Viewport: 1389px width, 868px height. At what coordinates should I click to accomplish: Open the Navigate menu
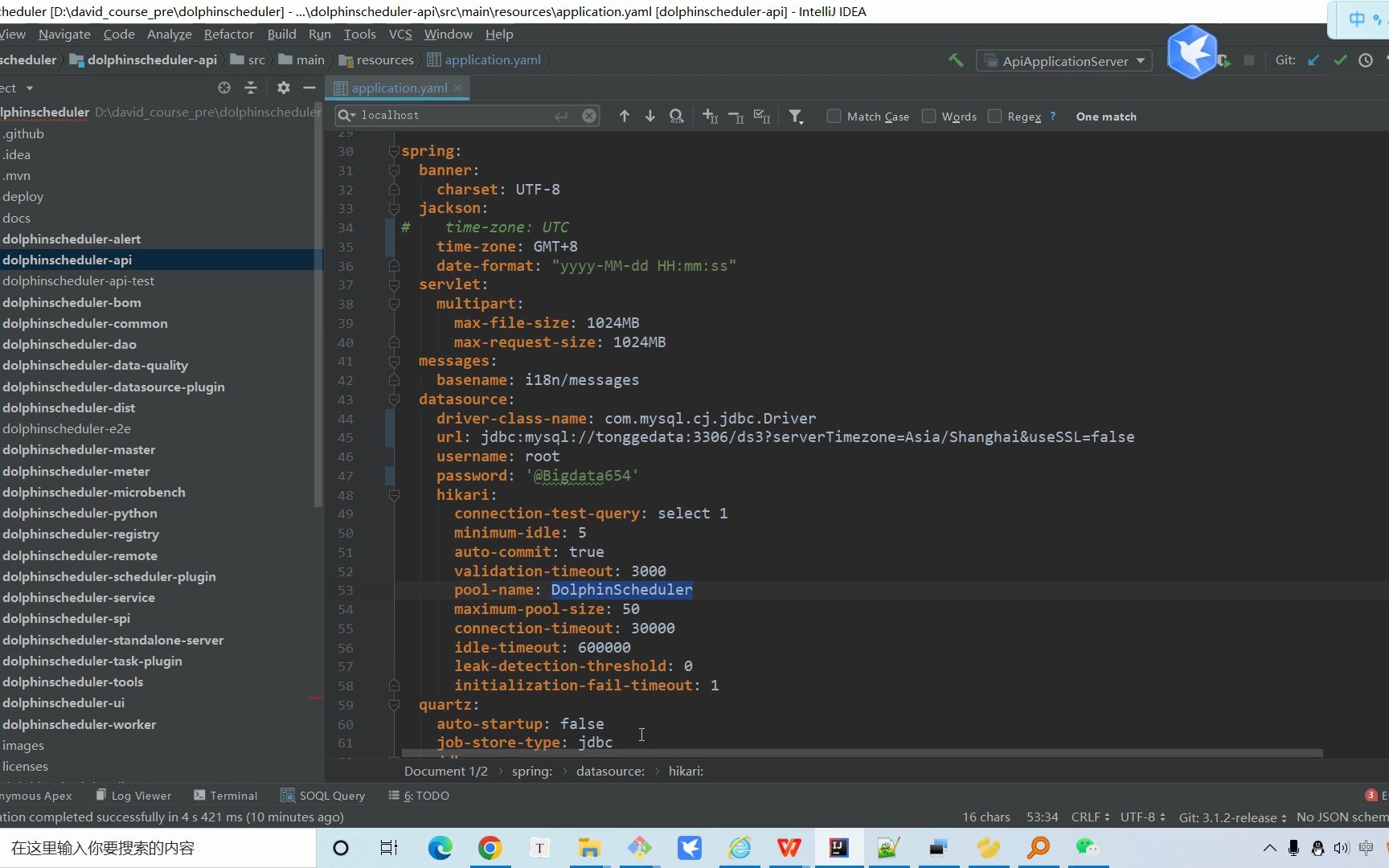pos(64,34)
